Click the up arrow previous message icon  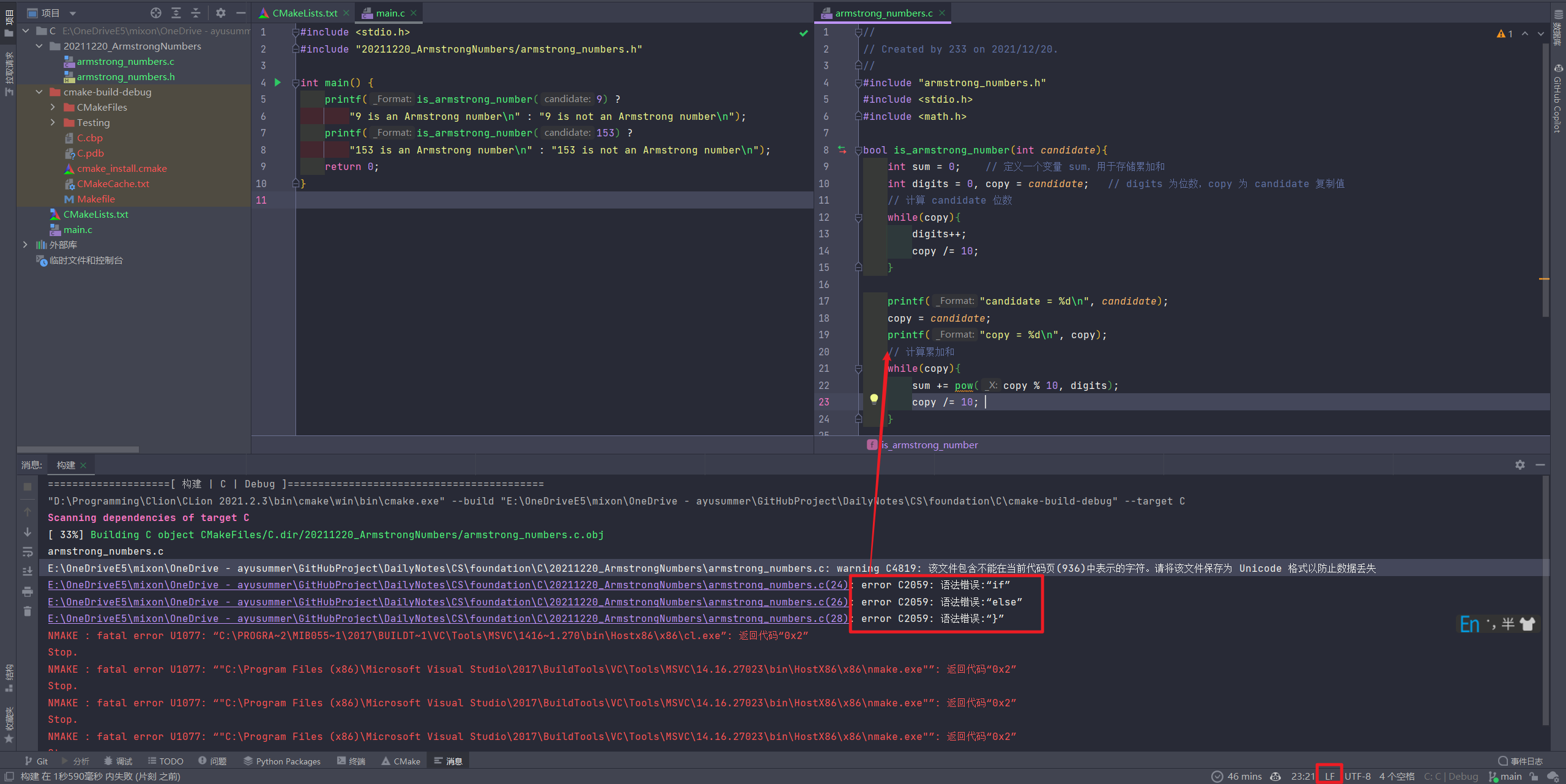click(x=28, y=511)
